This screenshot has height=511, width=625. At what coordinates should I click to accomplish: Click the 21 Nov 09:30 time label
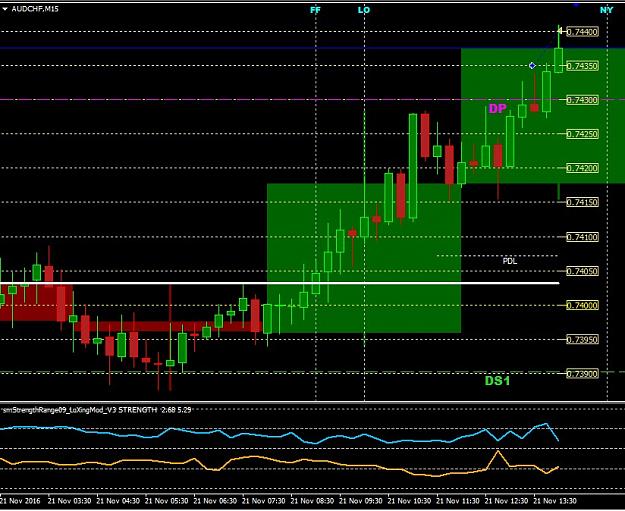tap(361, 501)
